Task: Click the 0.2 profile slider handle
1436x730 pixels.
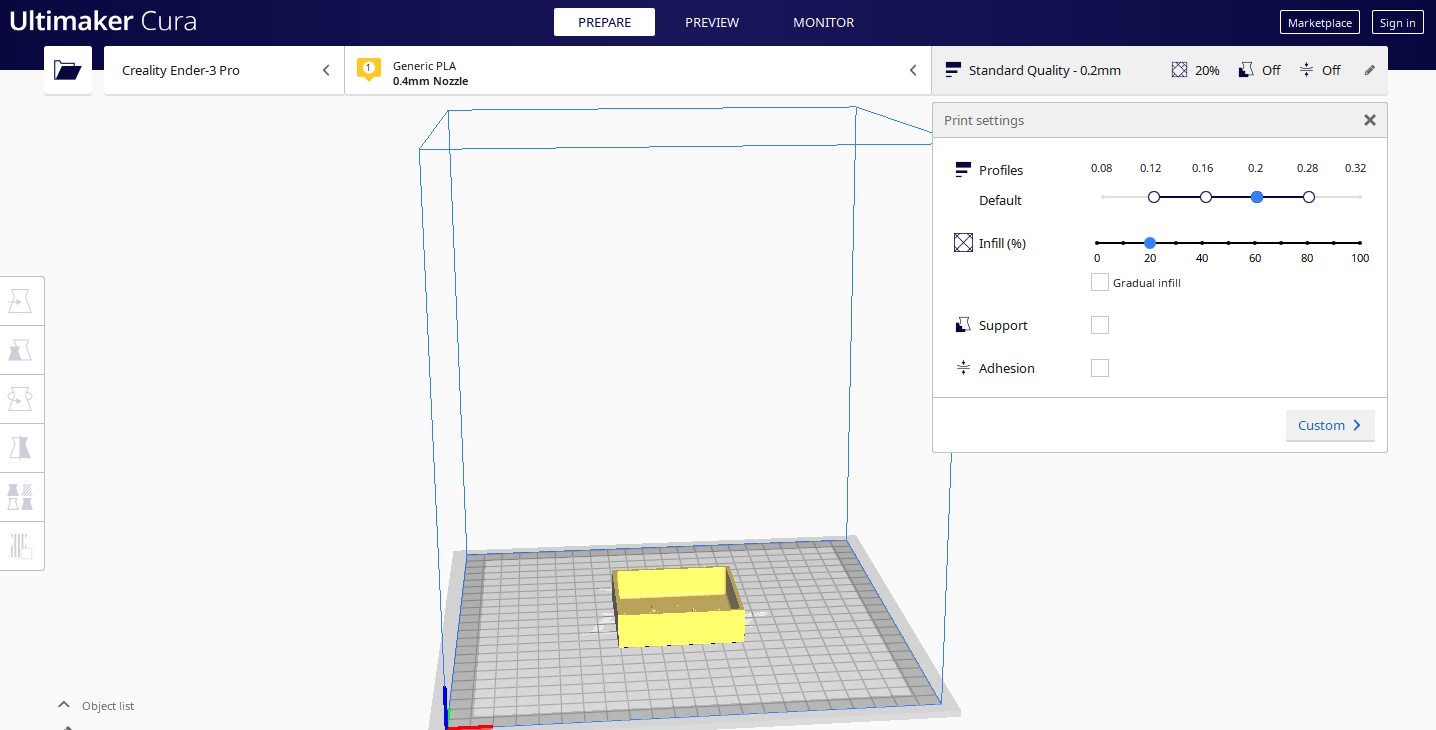Action: tap(1257, 197)
